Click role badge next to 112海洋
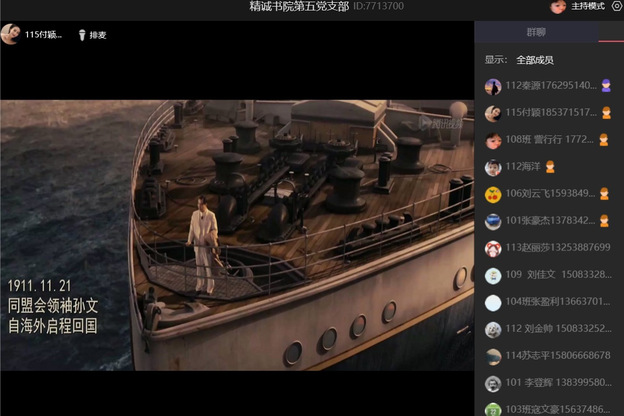 (550, 167)
